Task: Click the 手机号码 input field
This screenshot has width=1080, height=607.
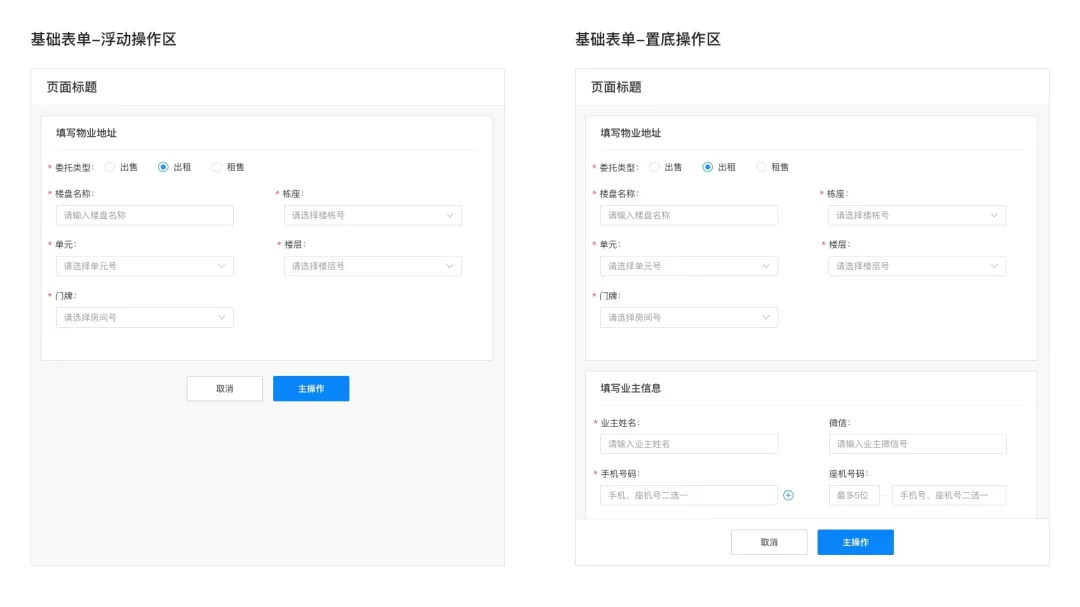Action: coord(689,495)
